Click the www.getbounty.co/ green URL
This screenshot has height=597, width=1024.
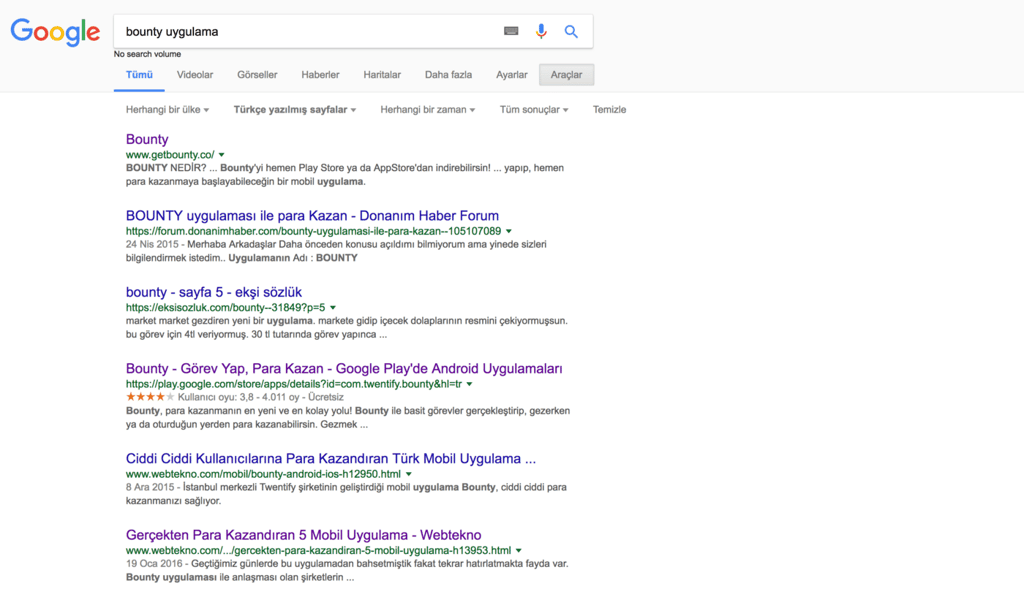(170, 155)
